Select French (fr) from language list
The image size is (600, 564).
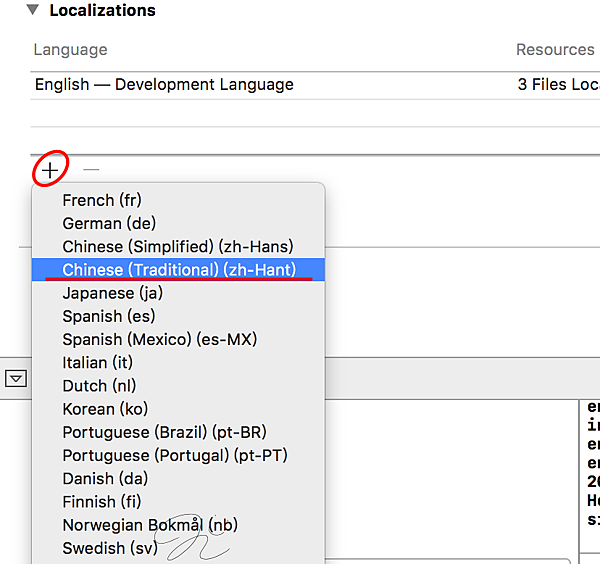[x=102, y=200]
